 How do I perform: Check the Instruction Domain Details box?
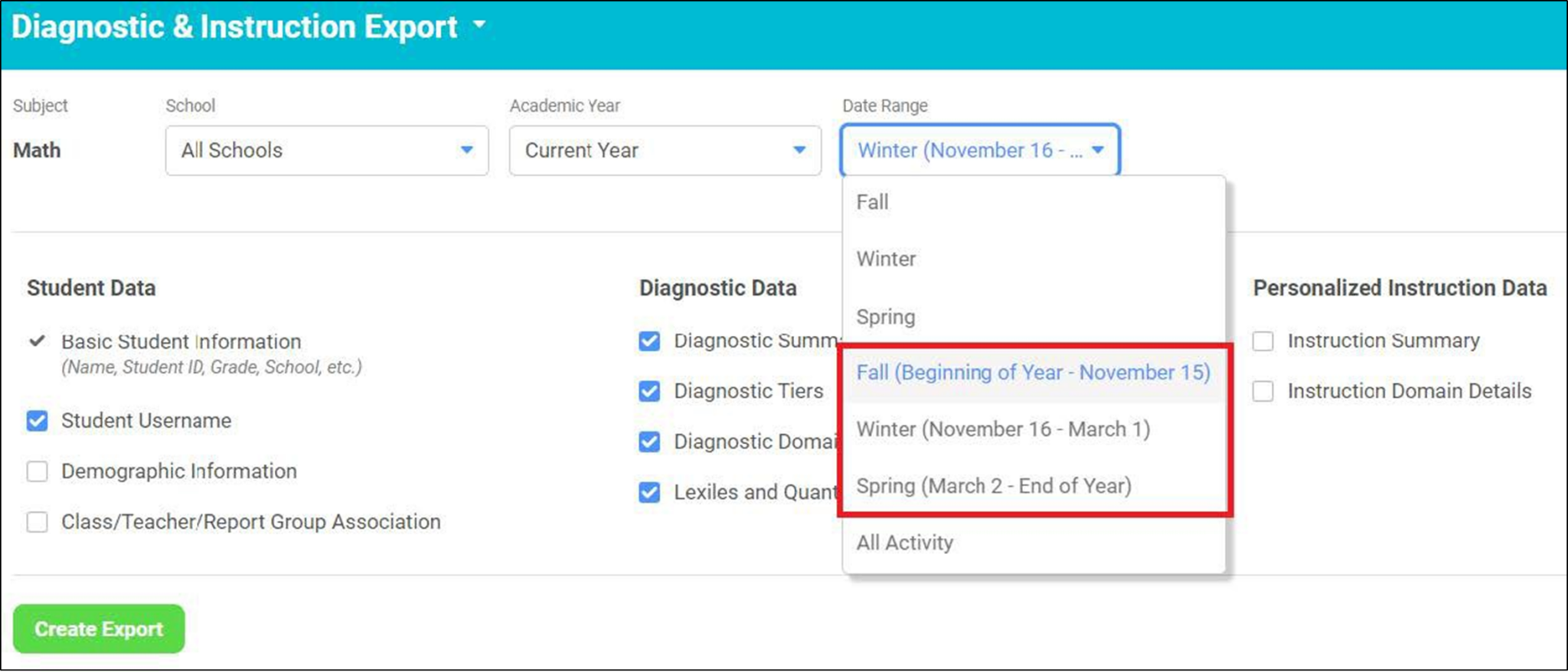click(x=1263, y=392)
